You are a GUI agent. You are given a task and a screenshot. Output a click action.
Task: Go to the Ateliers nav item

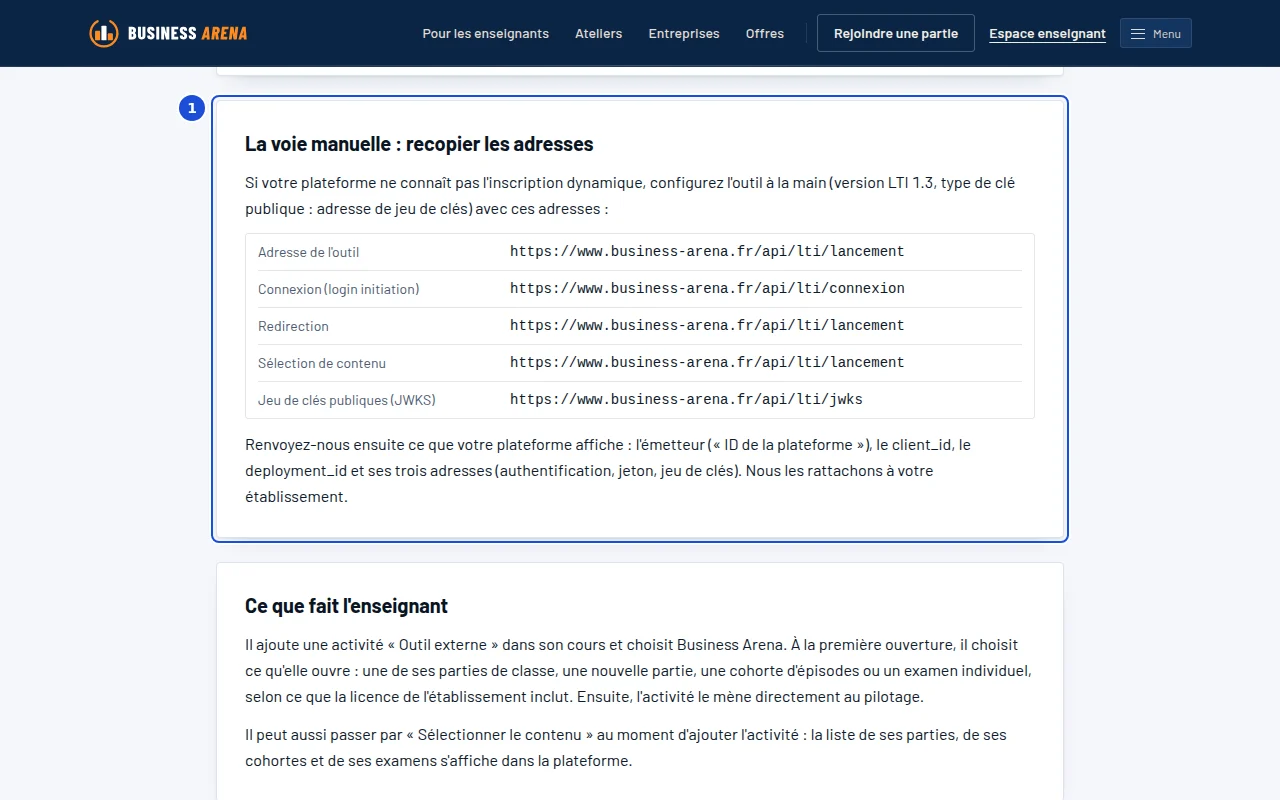coord(599,34)
